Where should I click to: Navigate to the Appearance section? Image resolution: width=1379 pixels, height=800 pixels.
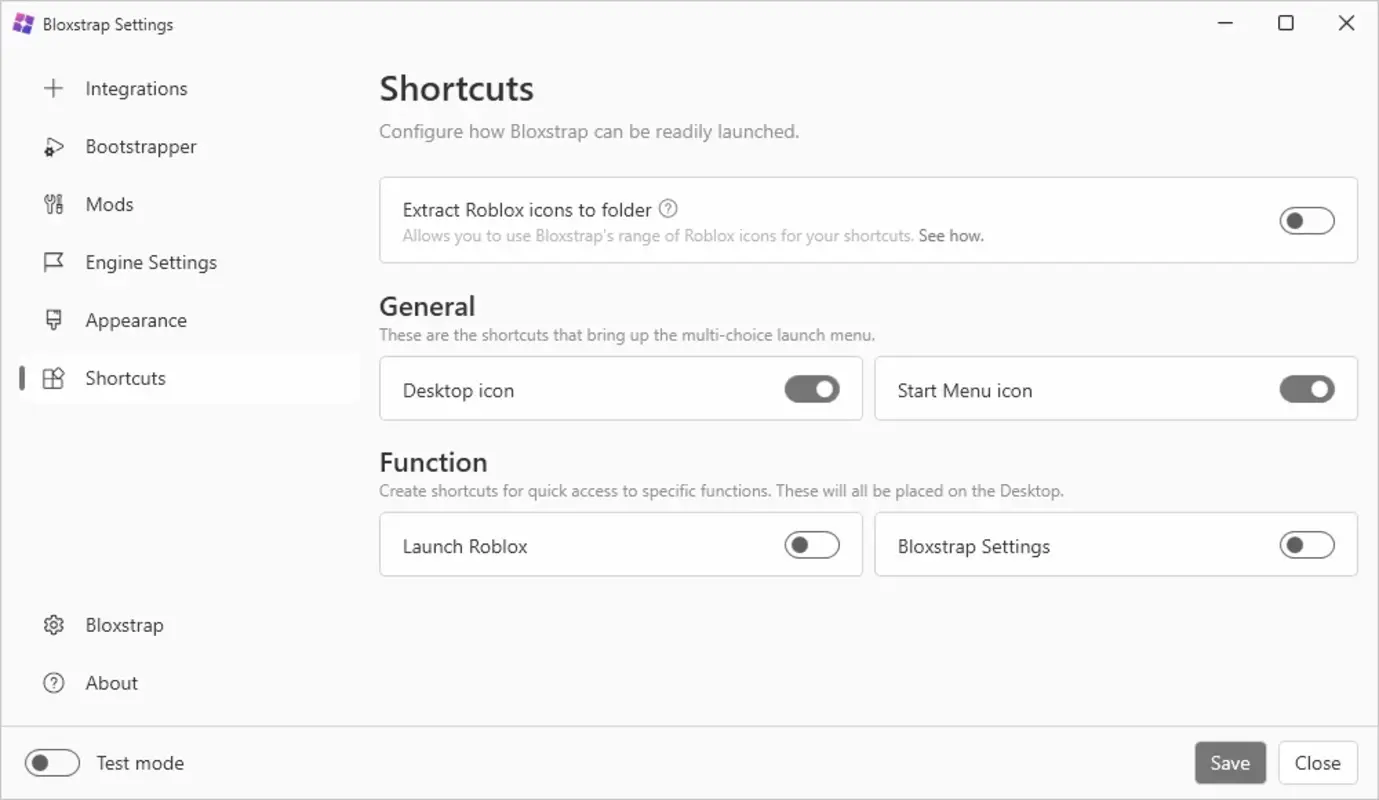point(136,320)
